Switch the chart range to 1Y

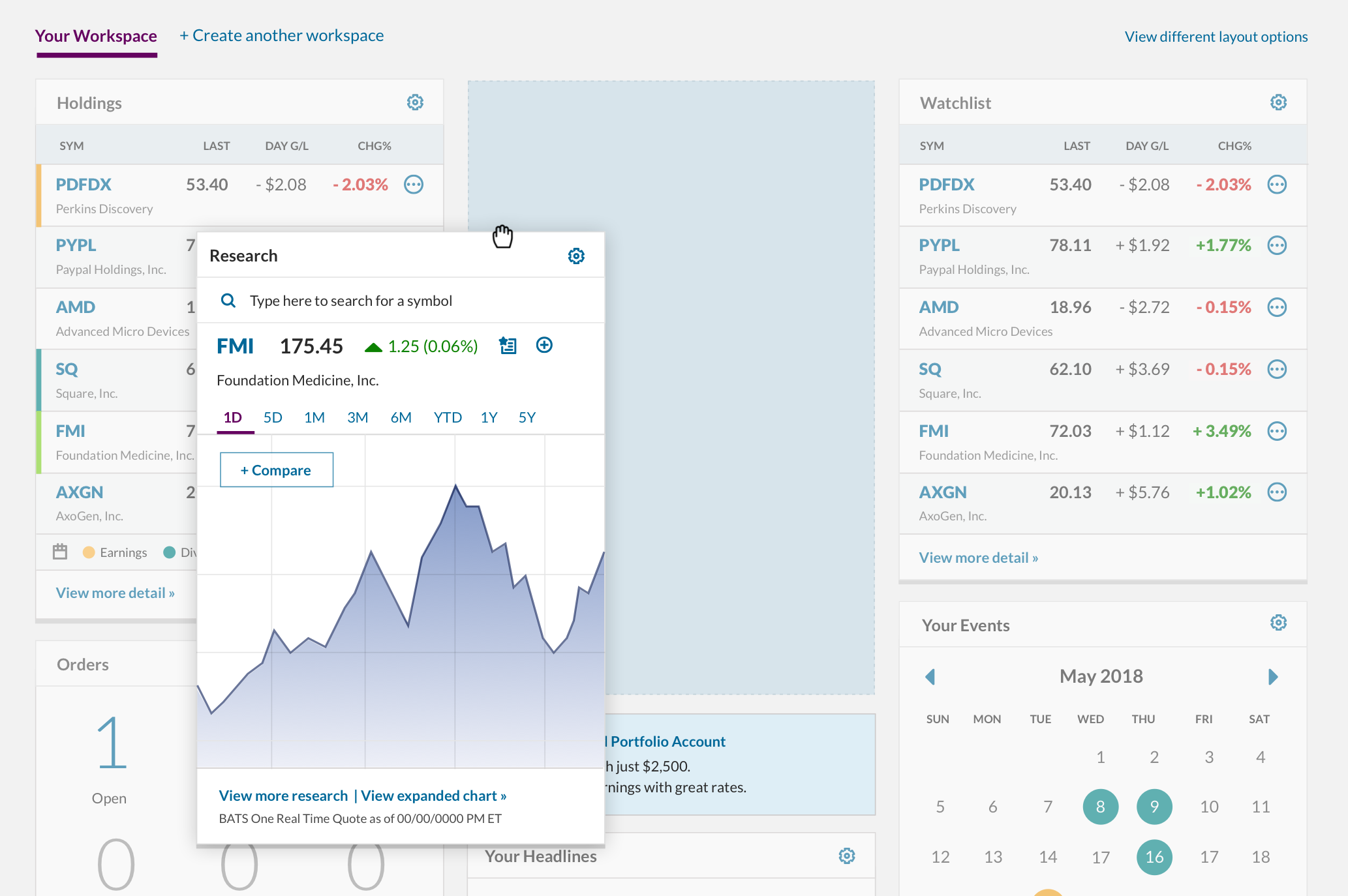tap(489, 417)
